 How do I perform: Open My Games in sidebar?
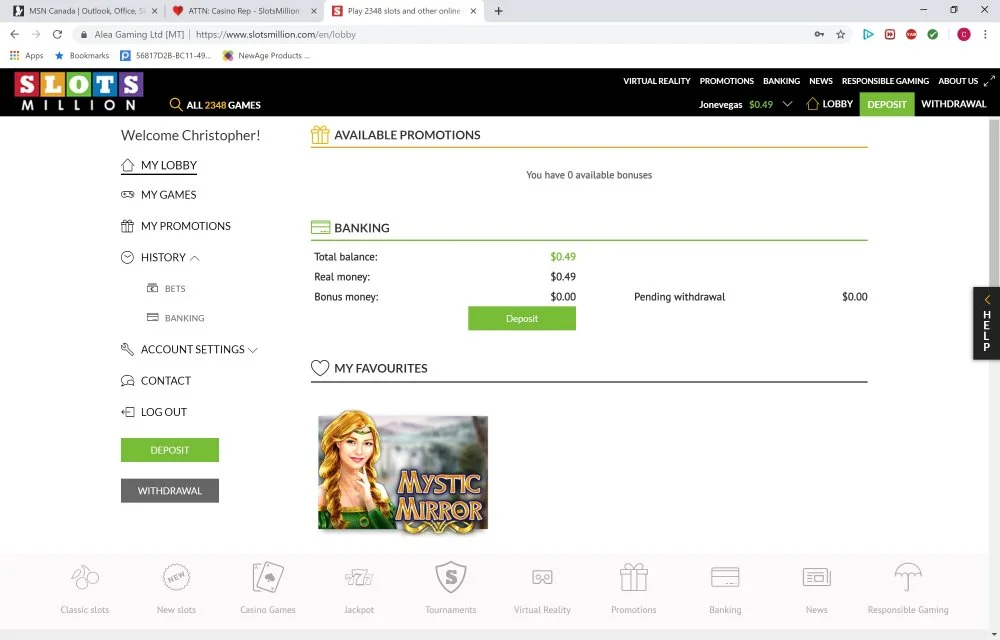tap(159, 194)
